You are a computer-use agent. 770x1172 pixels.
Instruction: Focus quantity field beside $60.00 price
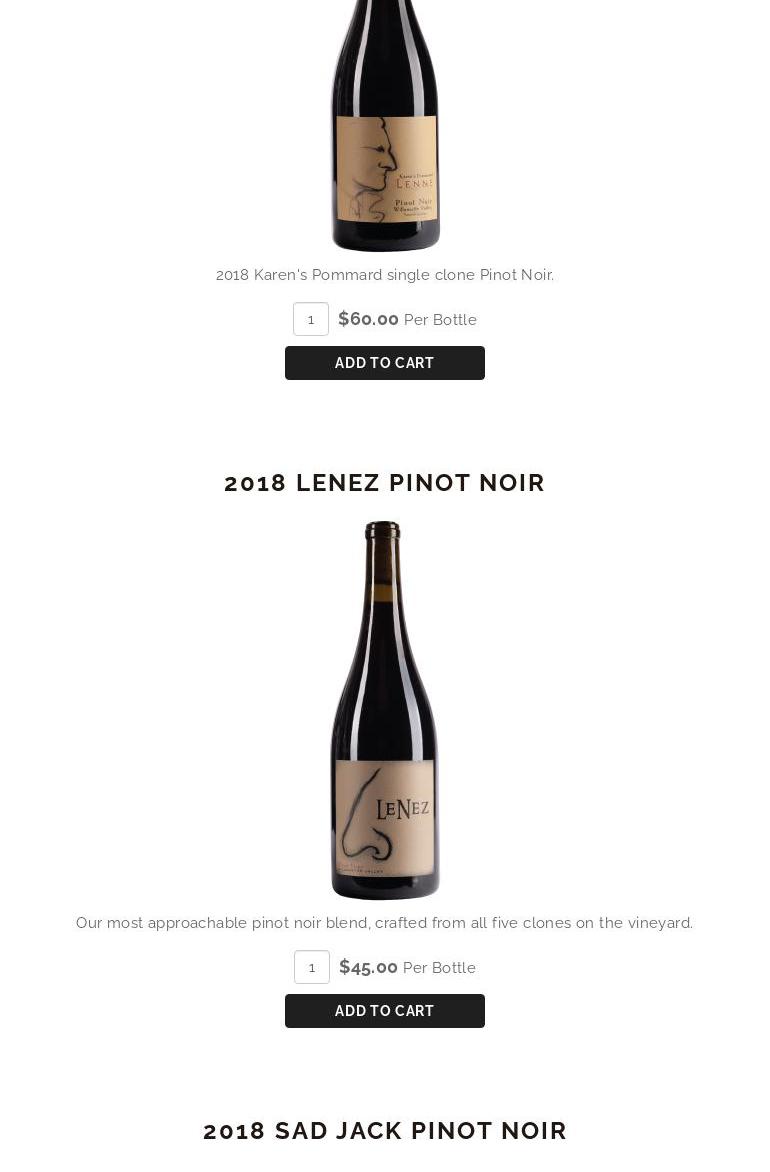[311, 319]
